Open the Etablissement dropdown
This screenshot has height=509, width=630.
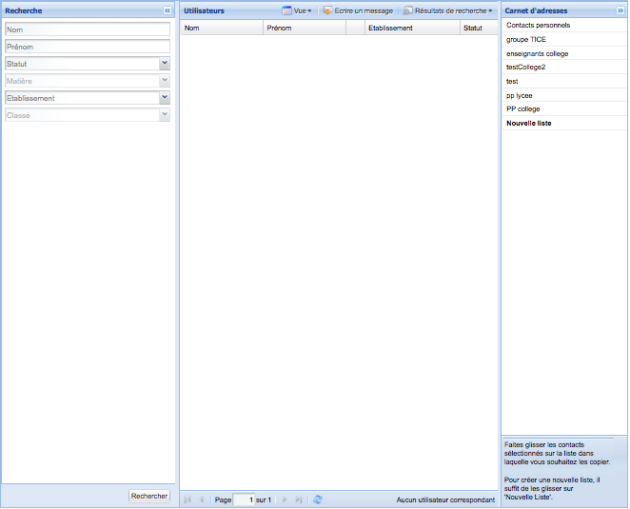[164, 98]
